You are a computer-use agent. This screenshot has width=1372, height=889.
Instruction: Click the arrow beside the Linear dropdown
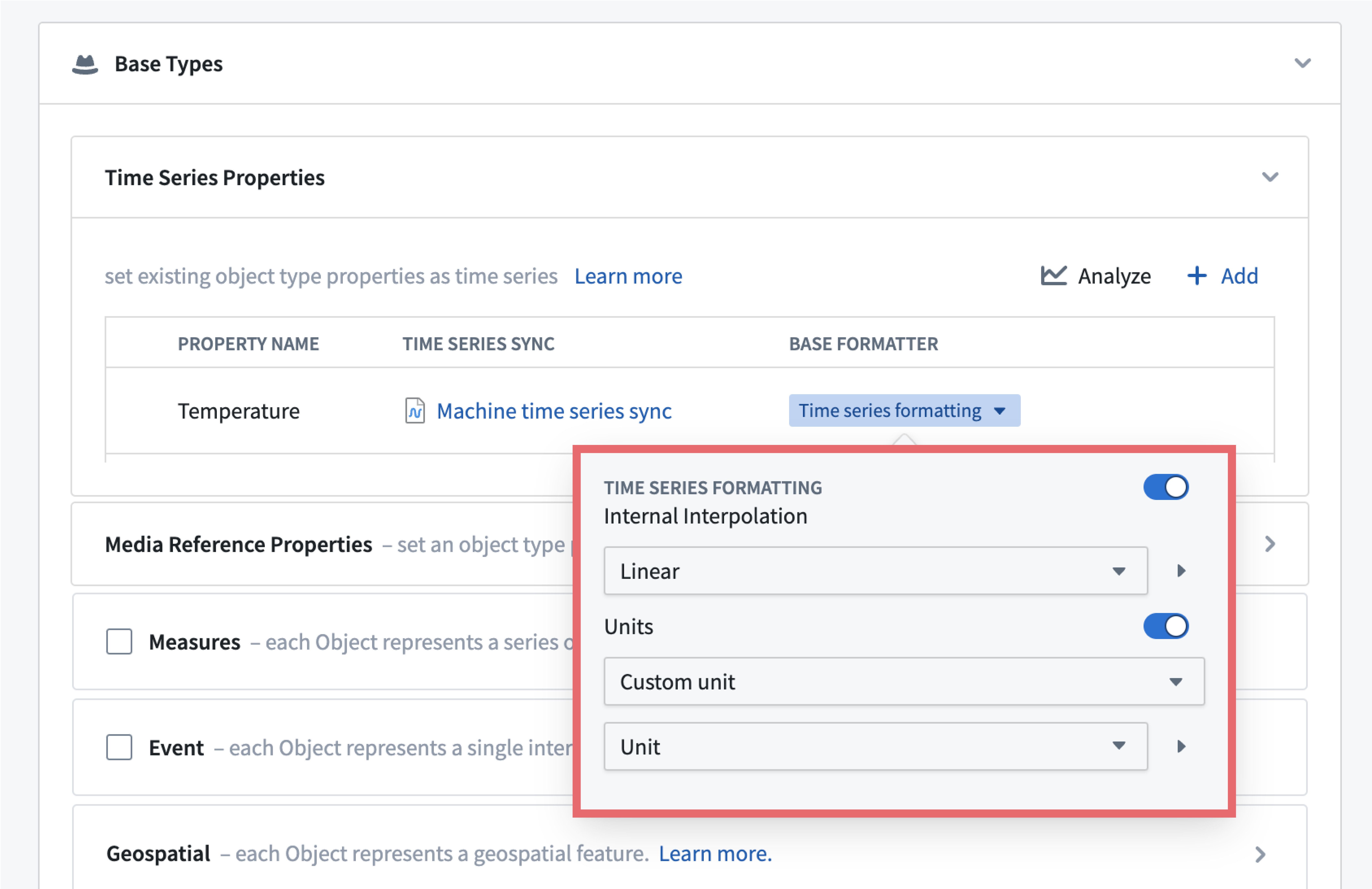1181,571
